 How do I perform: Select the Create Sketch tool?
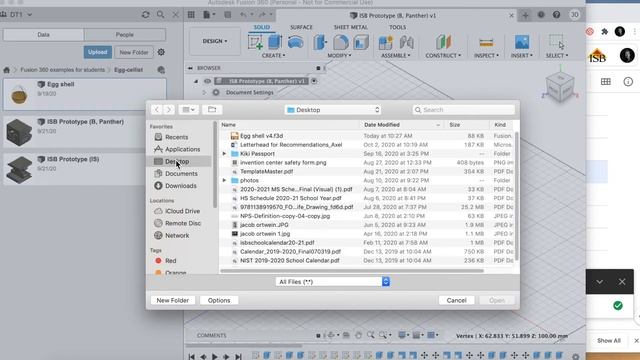(255, 42)
